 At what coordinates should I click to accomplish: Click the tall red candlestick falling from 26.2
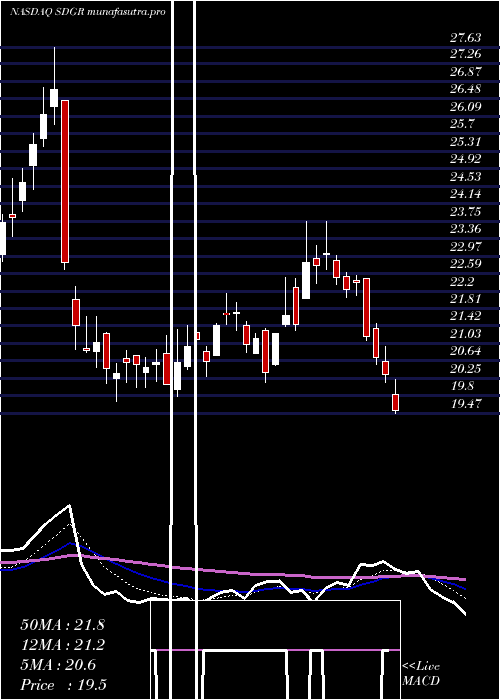tap(65, 185)
